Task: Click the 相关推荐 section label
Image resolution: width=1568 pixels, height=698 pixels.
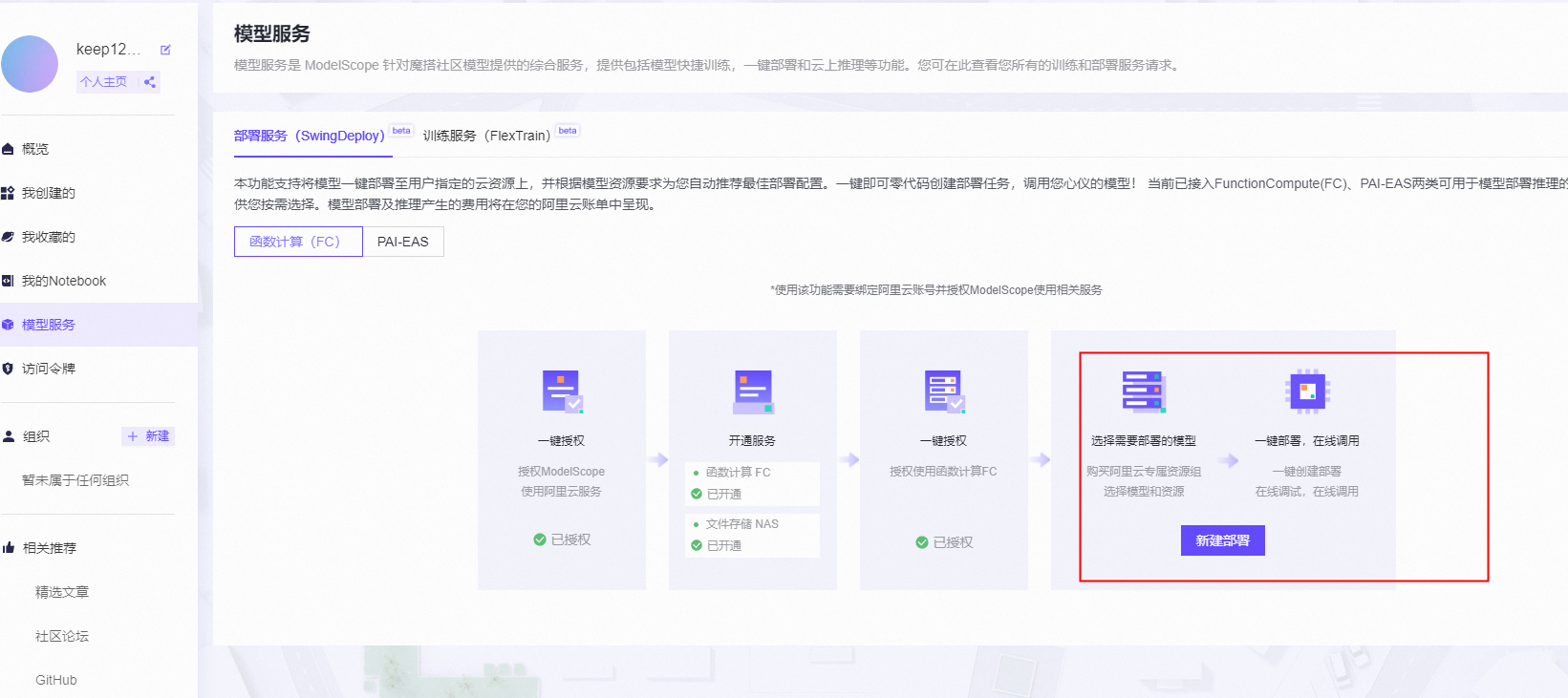Action: 50,548
